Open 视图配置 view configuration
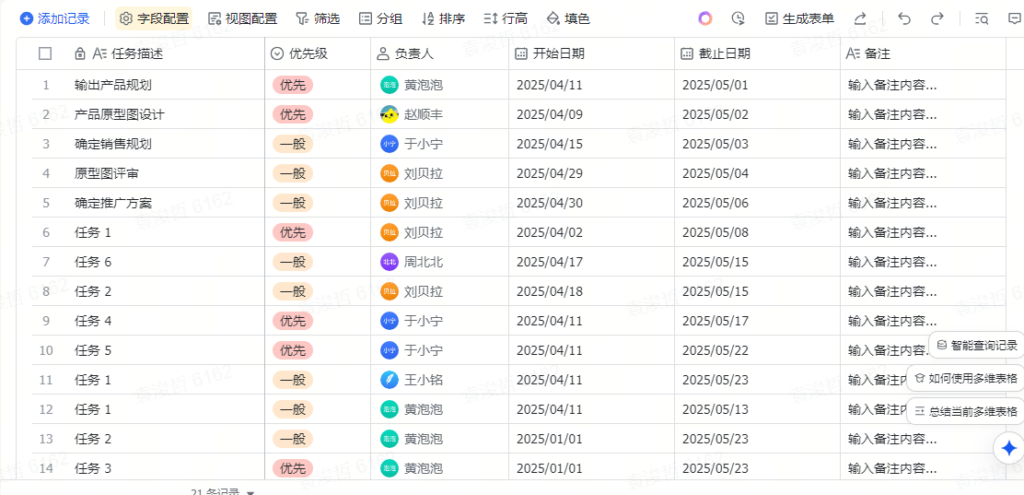Screen dimensions: 1024x495 tap(242, 18)
